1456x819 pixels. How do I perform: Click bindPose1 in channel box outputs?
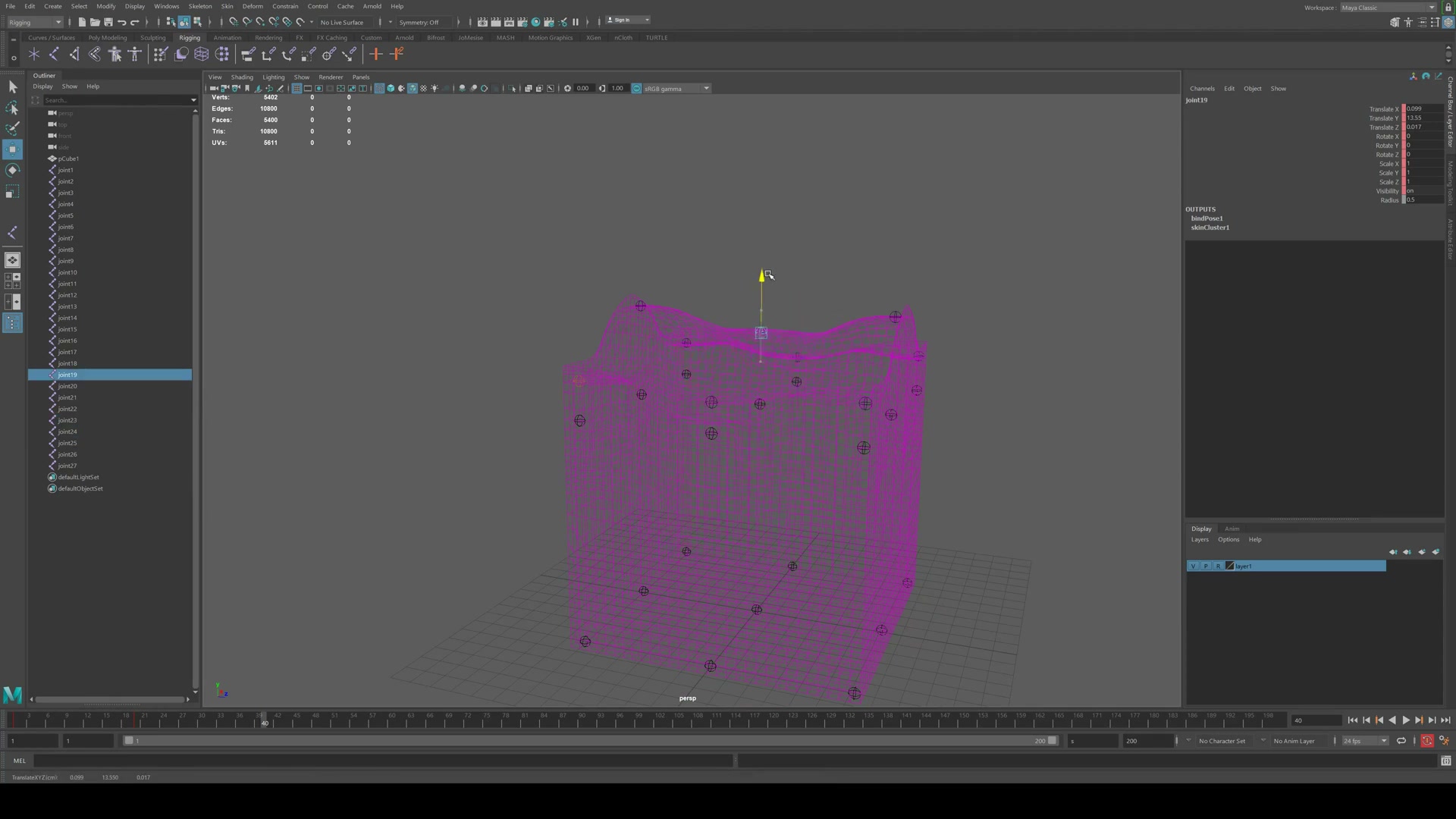tap(1207, 218)
